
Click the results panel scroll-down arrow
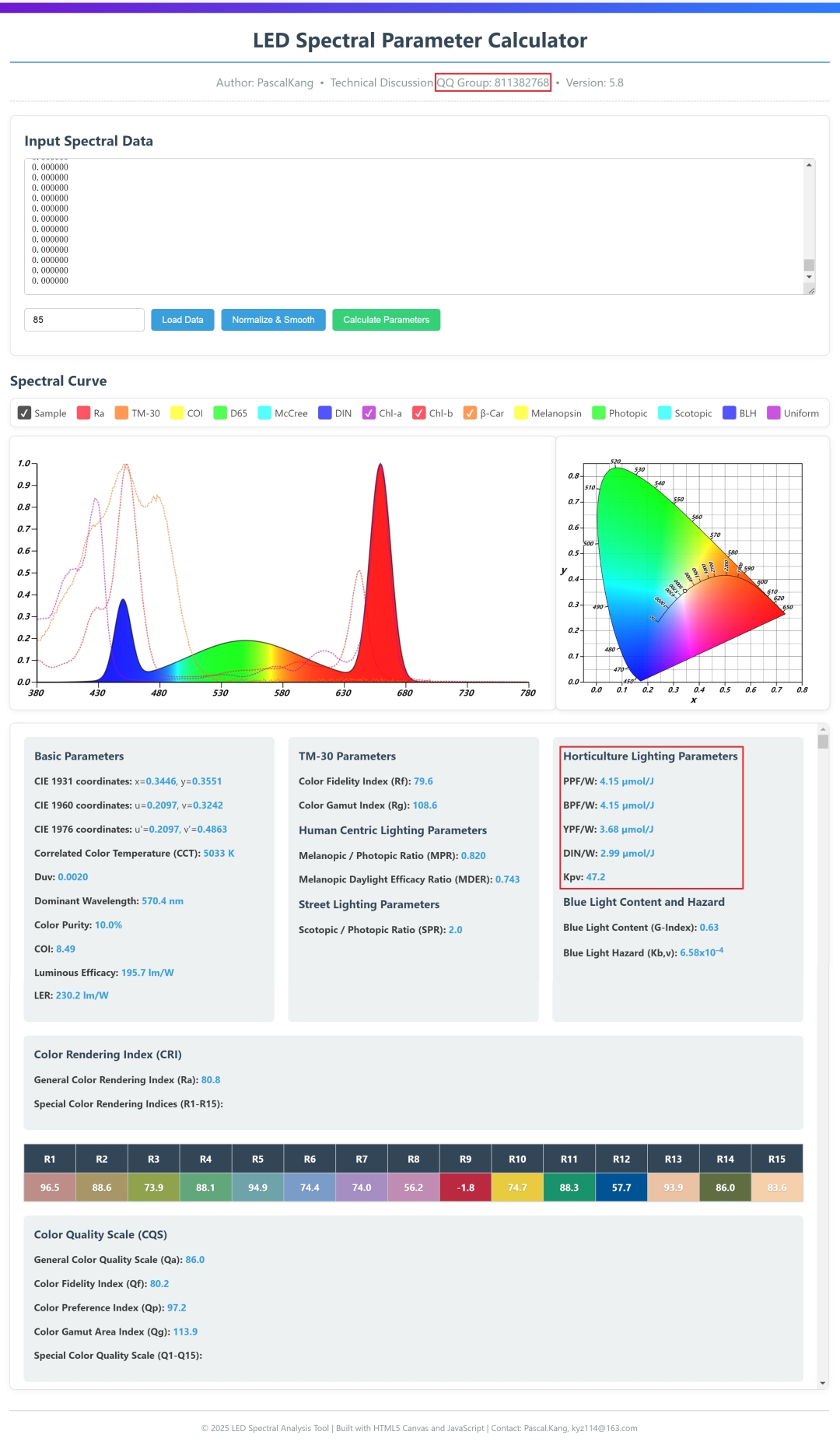tap(823, 1383)
